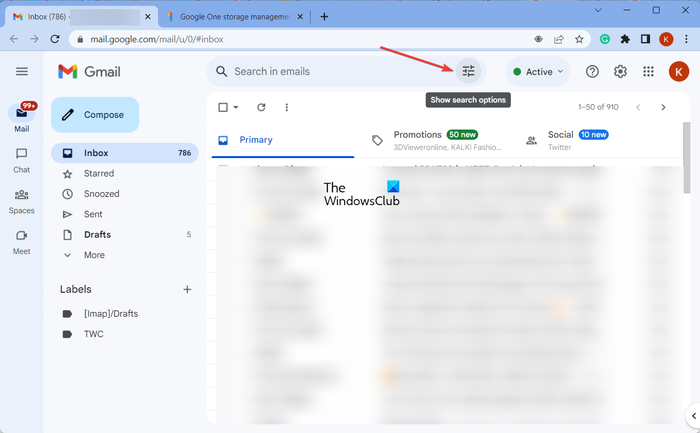Open the Inbox folder
The height and width of the screenshot is (433, 700).
[125, 153]
